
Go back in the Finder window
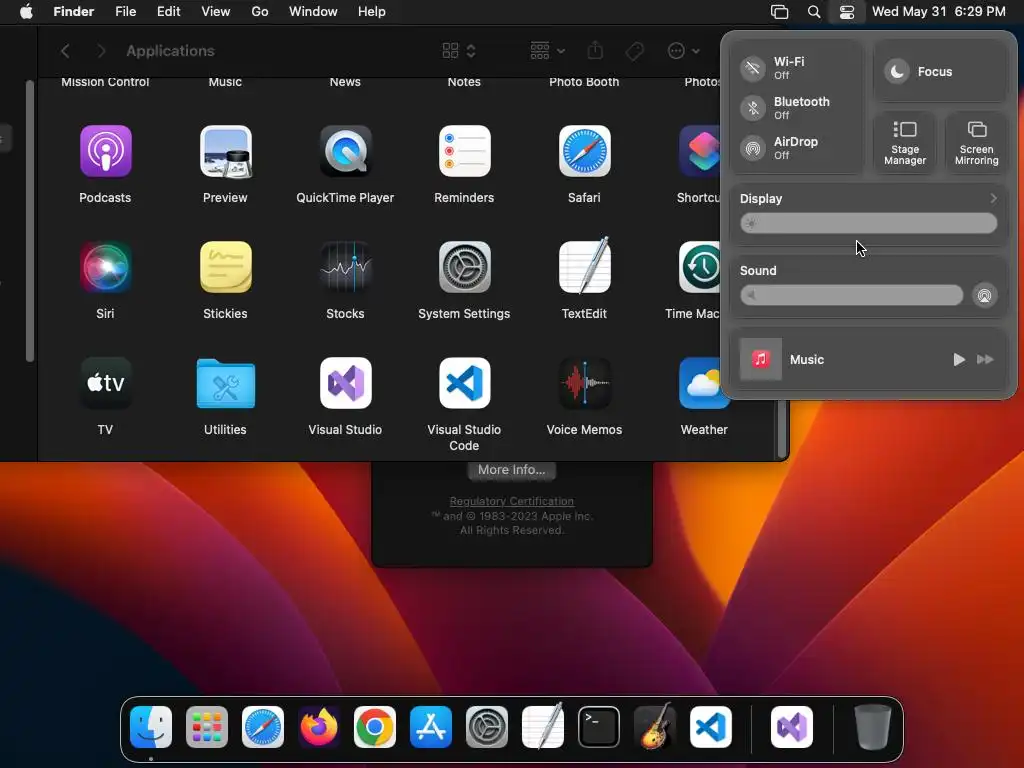65,50
